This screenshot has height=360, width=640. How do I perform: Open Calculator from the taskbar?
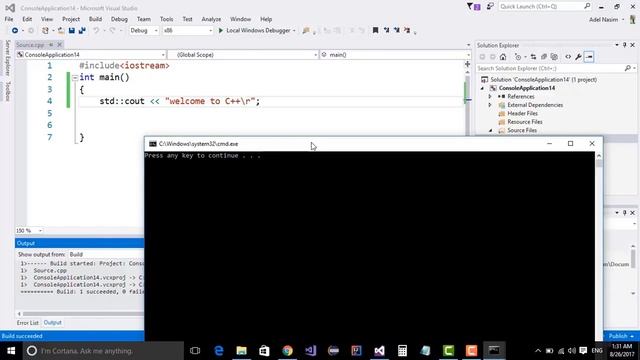coord(402,351)
